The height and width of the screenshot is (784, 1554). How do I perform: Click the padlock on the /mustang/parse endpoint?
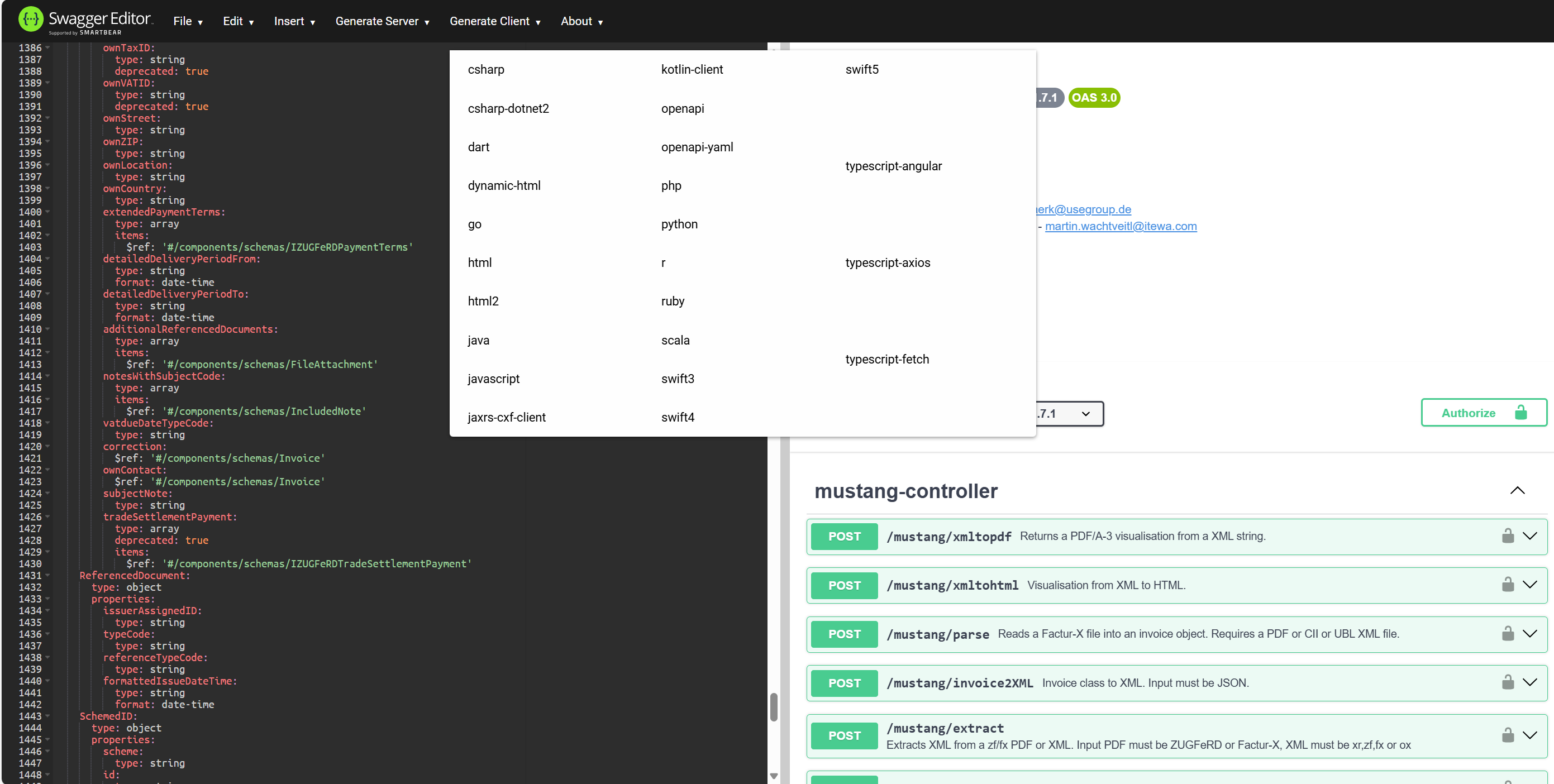pos(1508,633)
